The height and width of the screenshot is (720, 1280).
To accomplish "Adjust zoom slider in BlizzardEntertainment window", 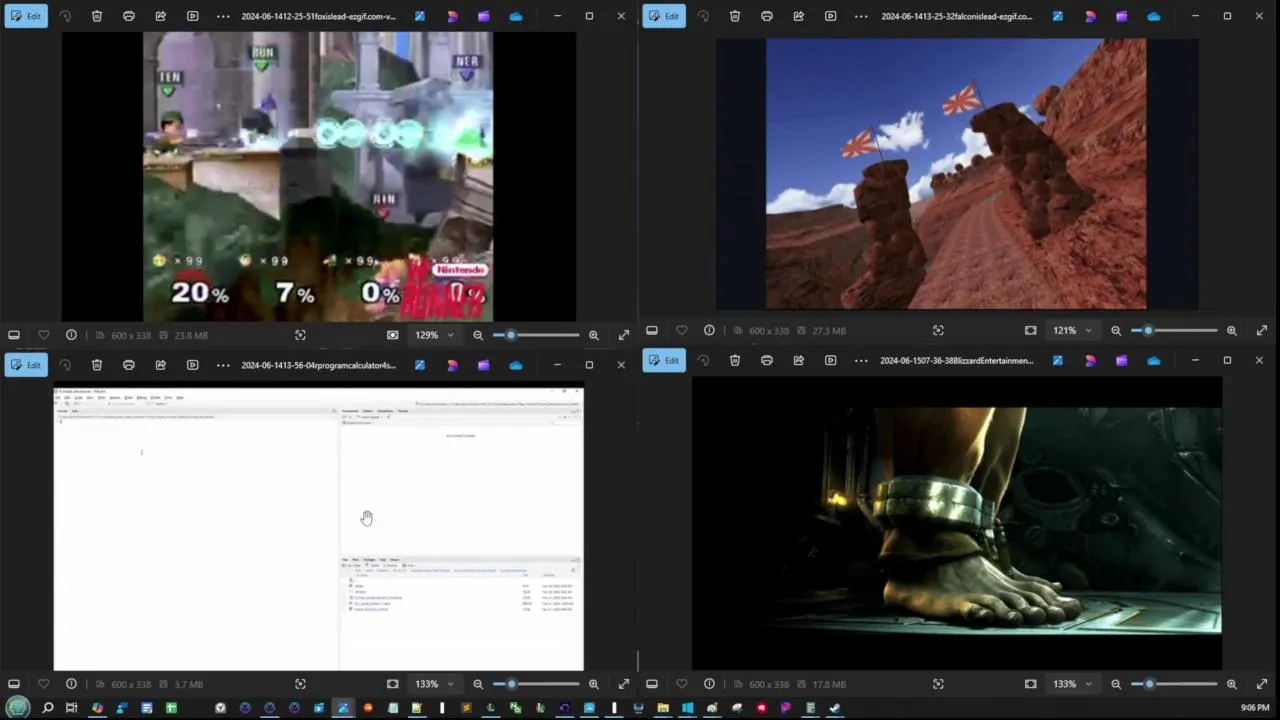I will (x=1174, y=684).
